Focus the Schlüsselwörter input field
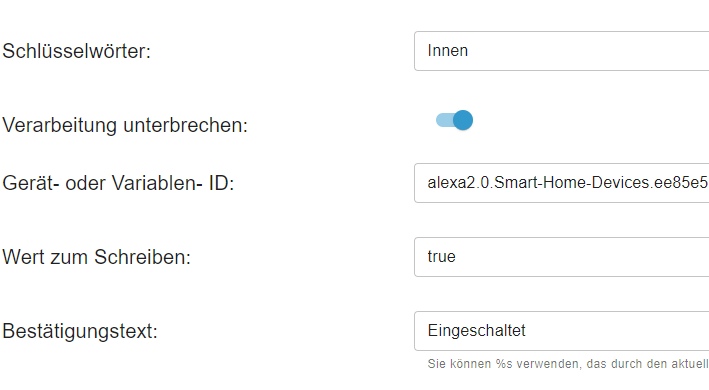The height and width of the screenshot is (390, 709). (x=562, y=51)
